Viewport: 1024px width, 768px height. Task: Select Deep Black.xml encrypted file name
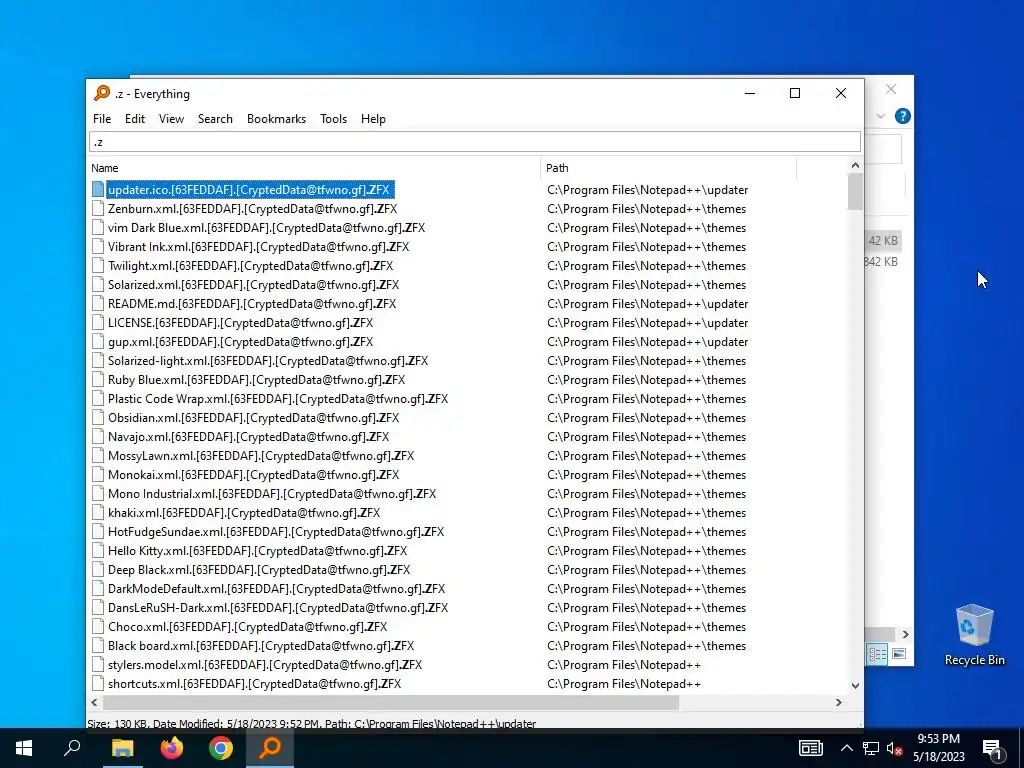point(259,569)
